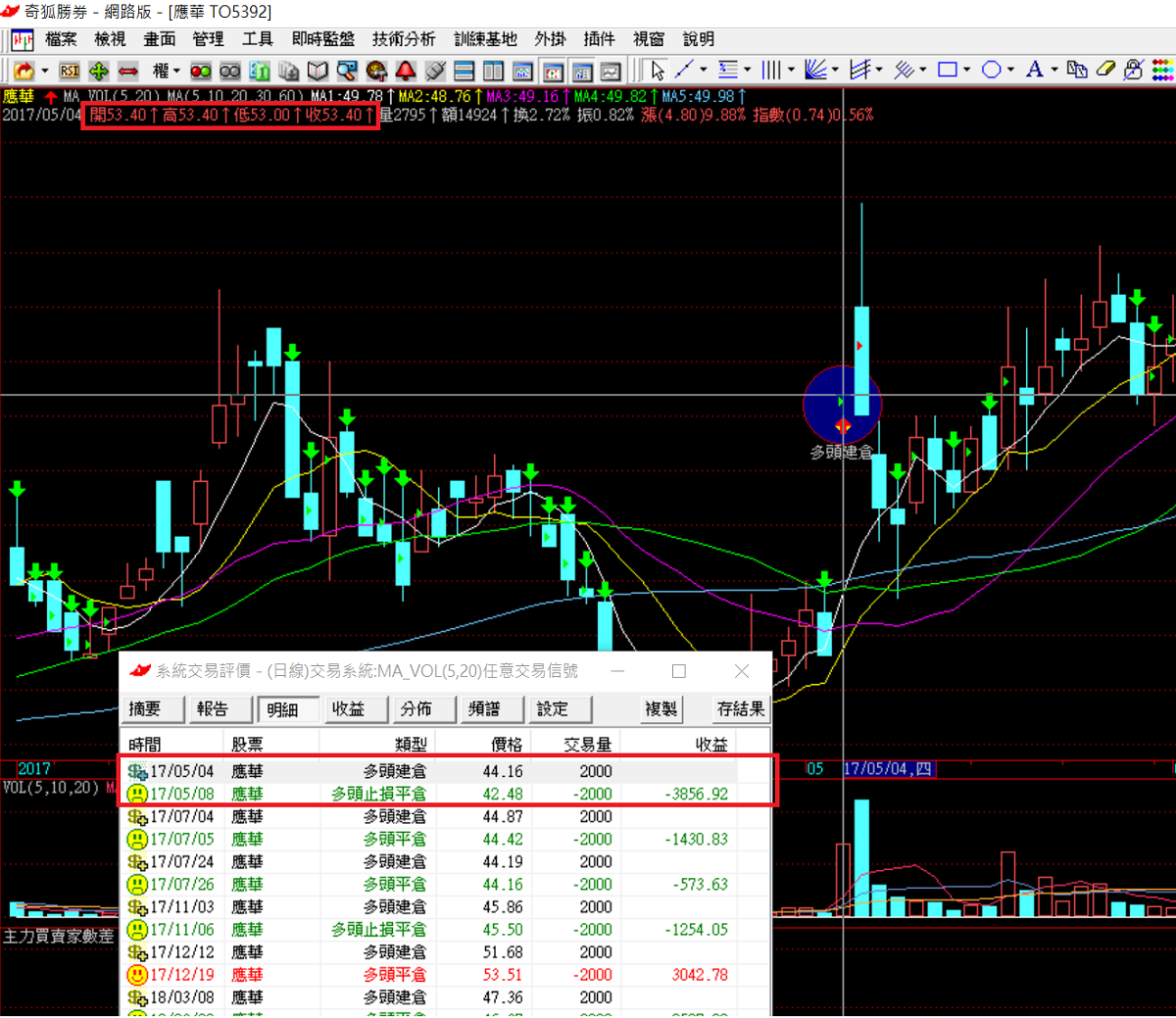
Task: Select the fan lines drawing tool
Action: click(x=815, y=70)
